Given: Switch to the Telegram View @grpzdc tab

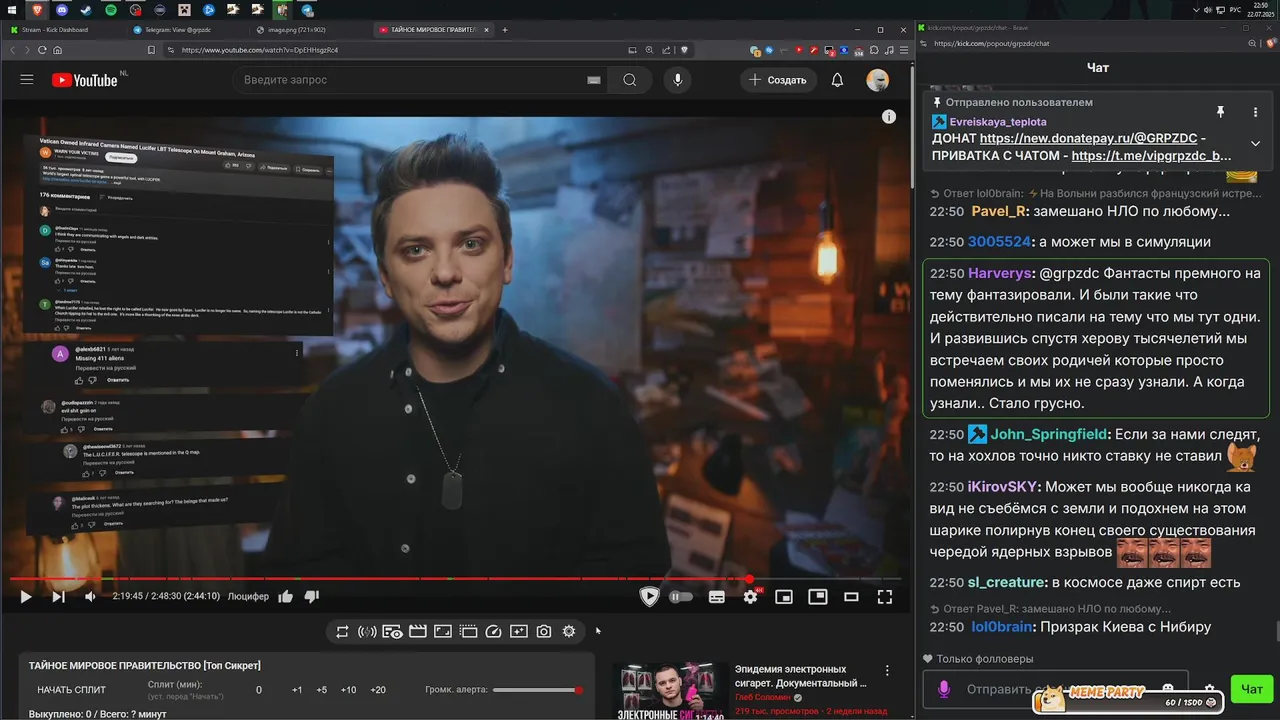Looking at the screenshot, I should (x=186, y=30).
